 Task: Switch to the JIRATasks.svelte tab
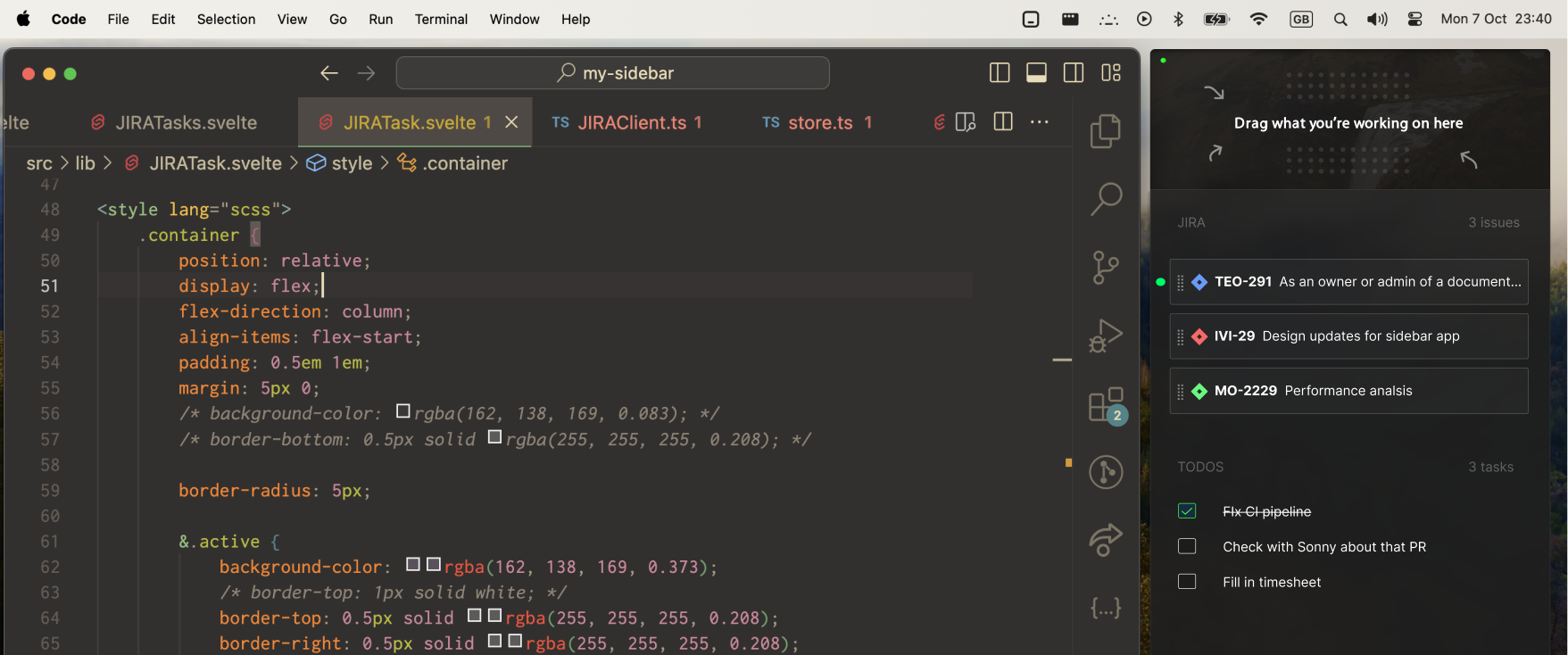pyautogui.click(x=174, y=122)
